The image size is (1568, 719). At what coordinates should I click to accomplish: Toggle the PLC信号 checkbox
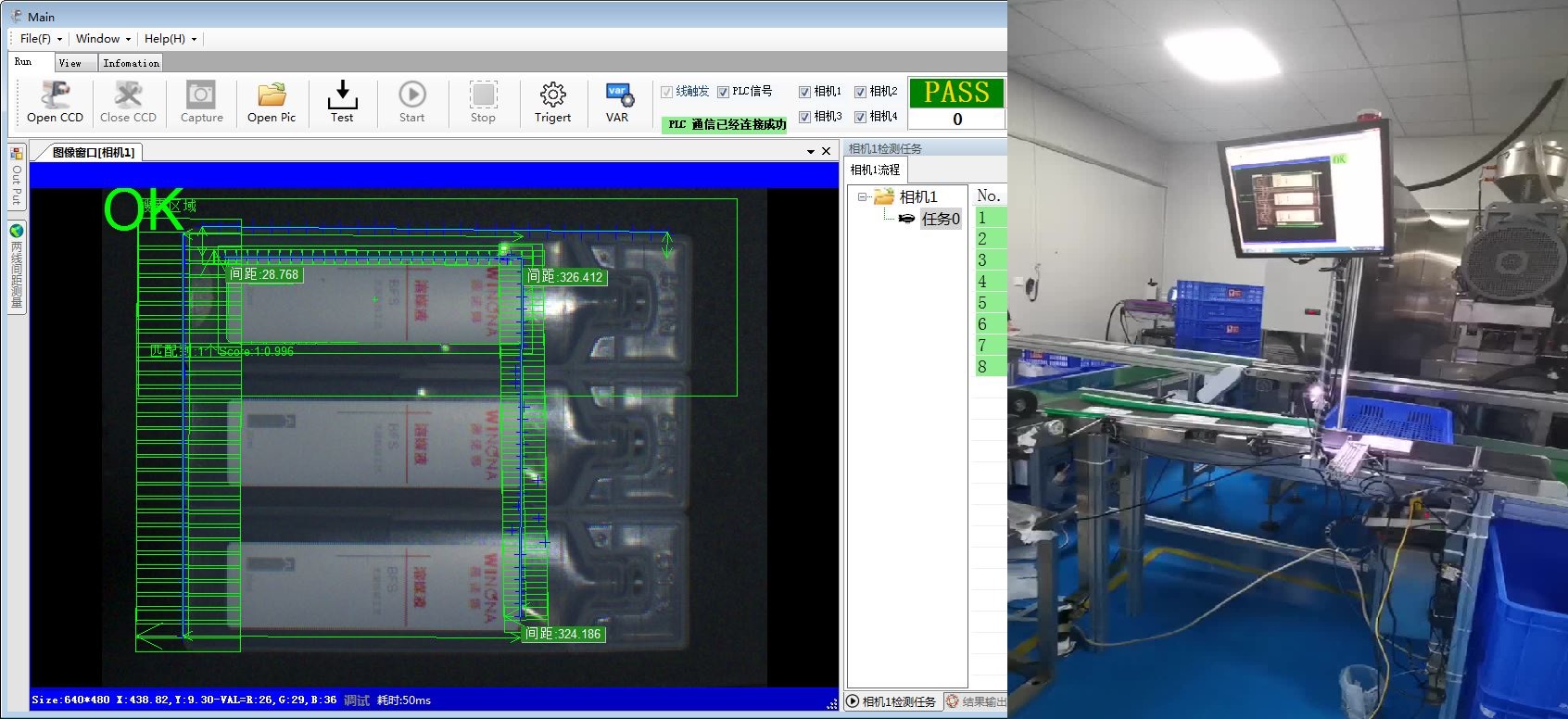(723, 92)
